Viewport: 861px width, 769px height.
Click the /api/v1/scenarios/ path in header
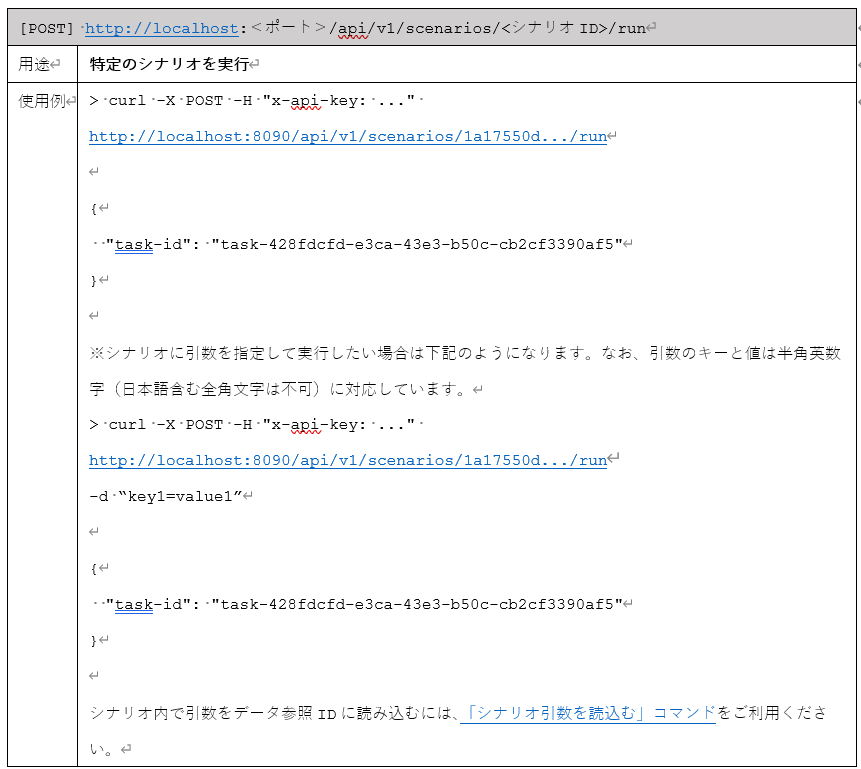click(x=415, y=28)
